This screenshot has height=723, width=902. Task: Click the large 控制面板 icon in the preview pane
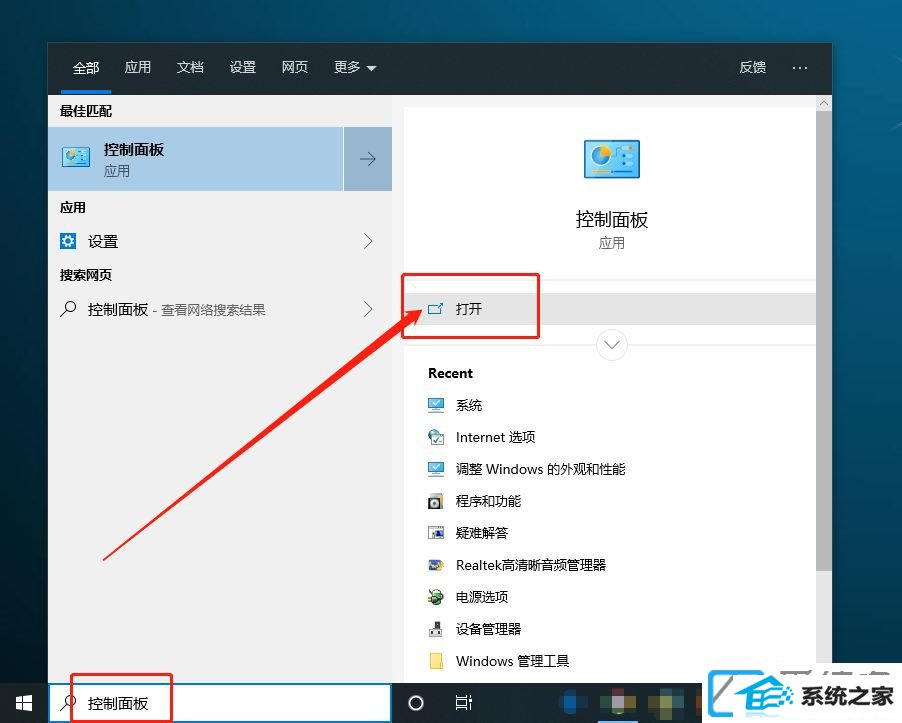[x=611, y=159]
